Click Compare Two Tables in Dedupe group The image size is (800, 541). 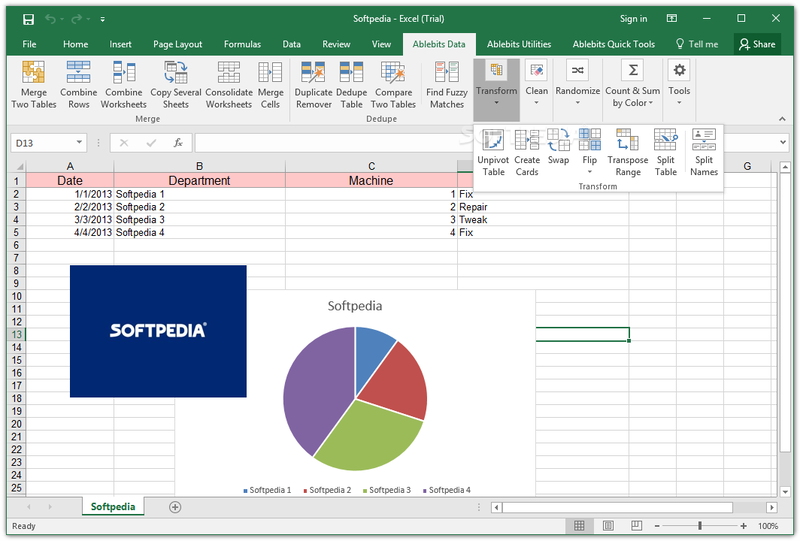coord(393,84)
